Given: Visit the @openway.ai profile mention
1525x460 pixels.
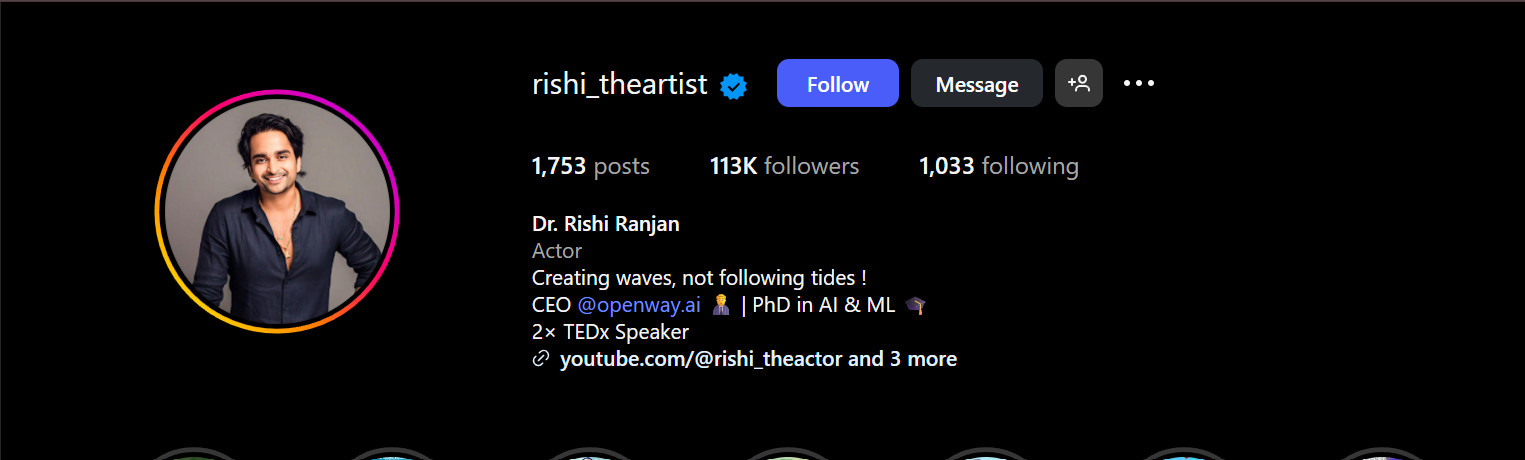Looking at the screenshot, I should [x=639, y=305].
